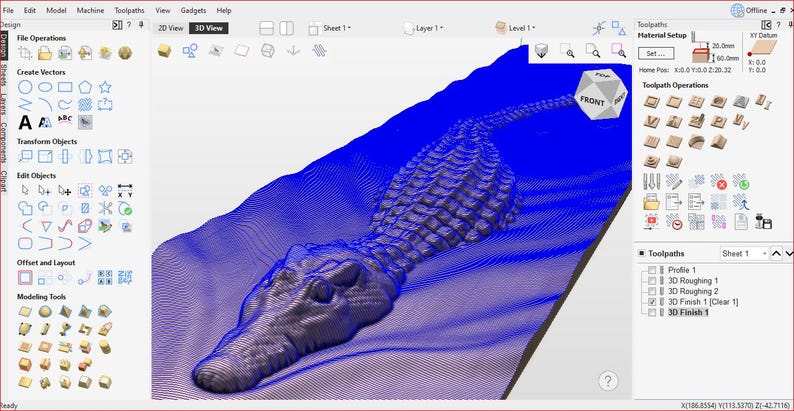
Task: Click the Offset vectors tool
Action: [25, 277]
